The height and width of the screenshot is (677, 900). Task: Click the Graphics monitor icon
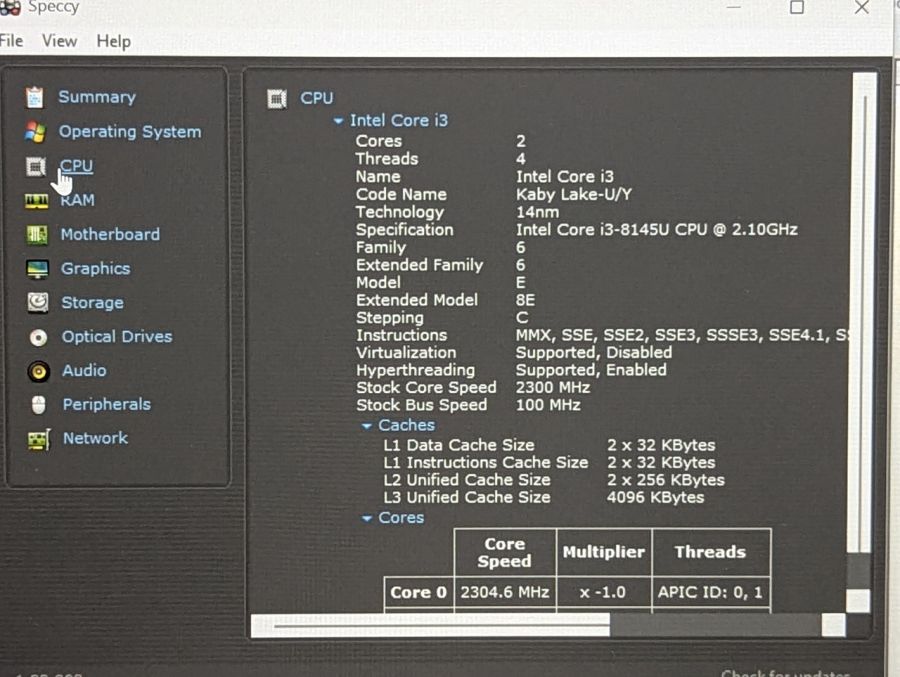click(x=37, y=269)
